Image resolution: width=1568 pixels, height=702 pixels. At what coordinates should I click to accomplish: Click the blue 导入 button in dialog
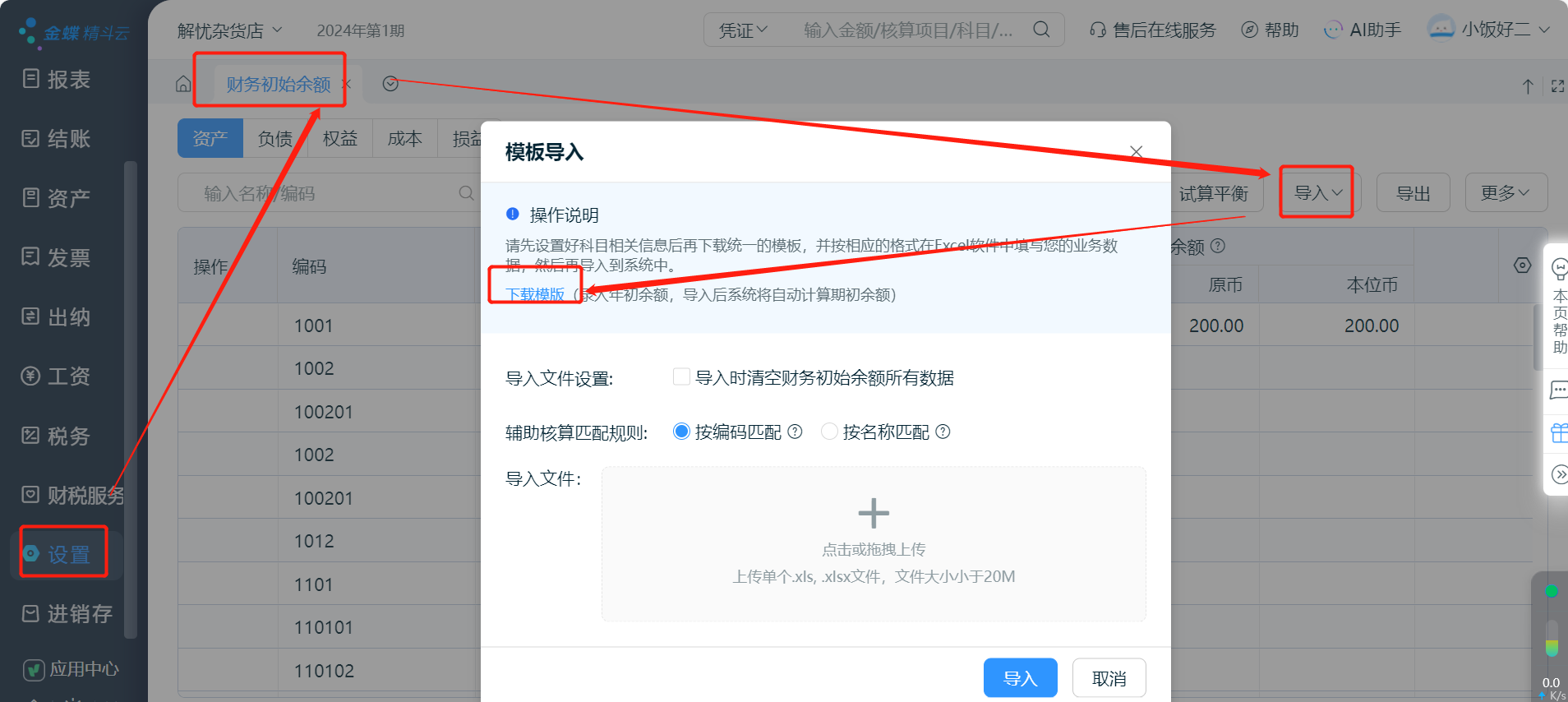point(1020,678)
